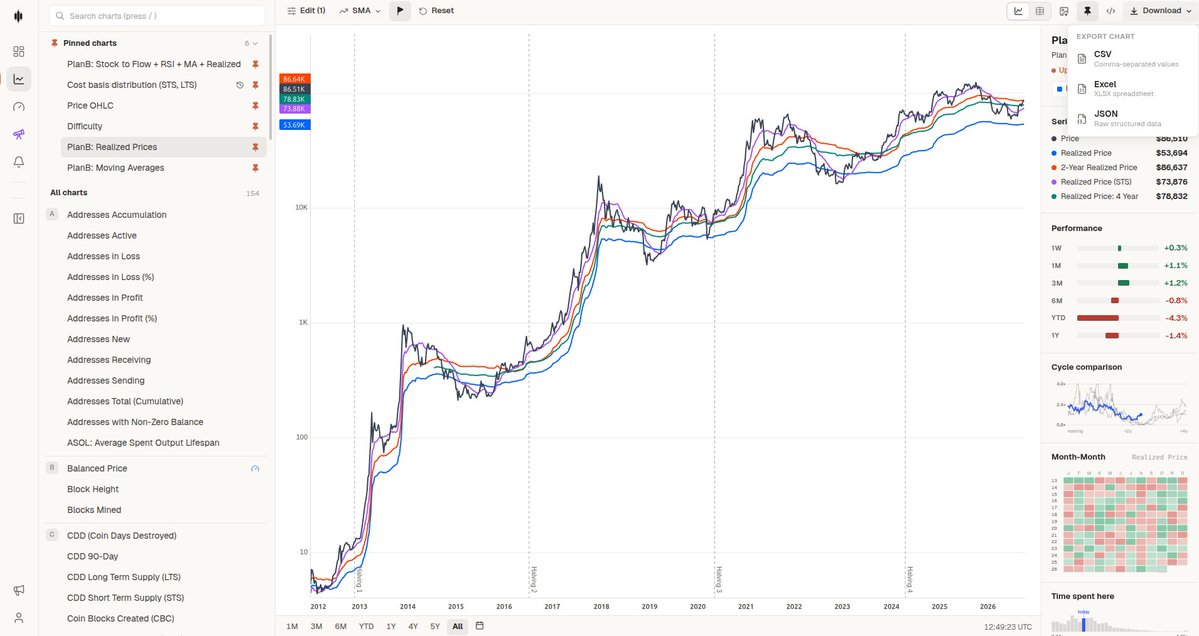This screenshot has width=1199, height=636.
Task: Open the custom date range calendar icon
Action: coord(479,625)
